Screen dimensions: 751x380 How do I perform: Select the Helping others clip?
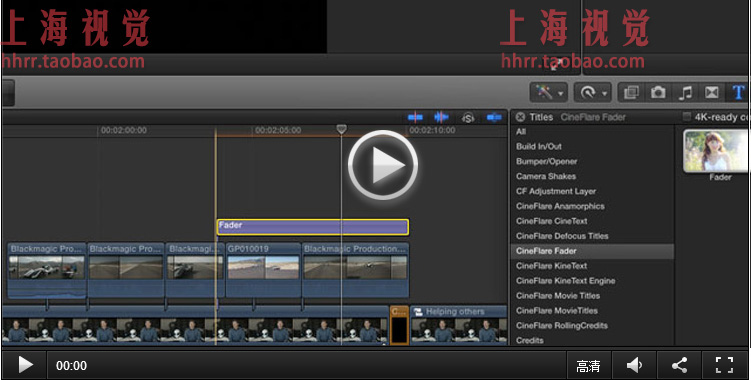[x=458, y=324]
